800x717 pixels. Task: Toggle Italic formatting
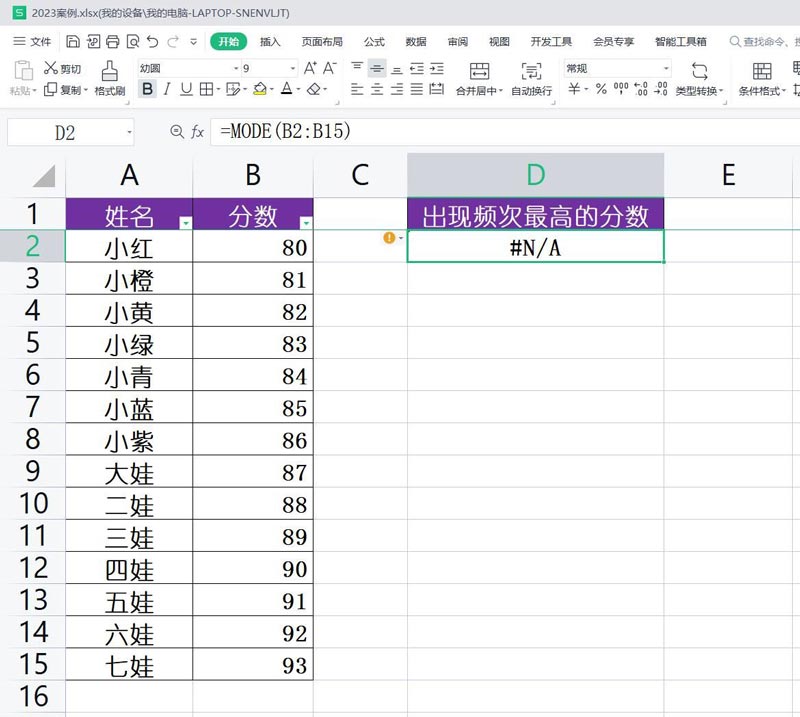[x=167, y=89]
